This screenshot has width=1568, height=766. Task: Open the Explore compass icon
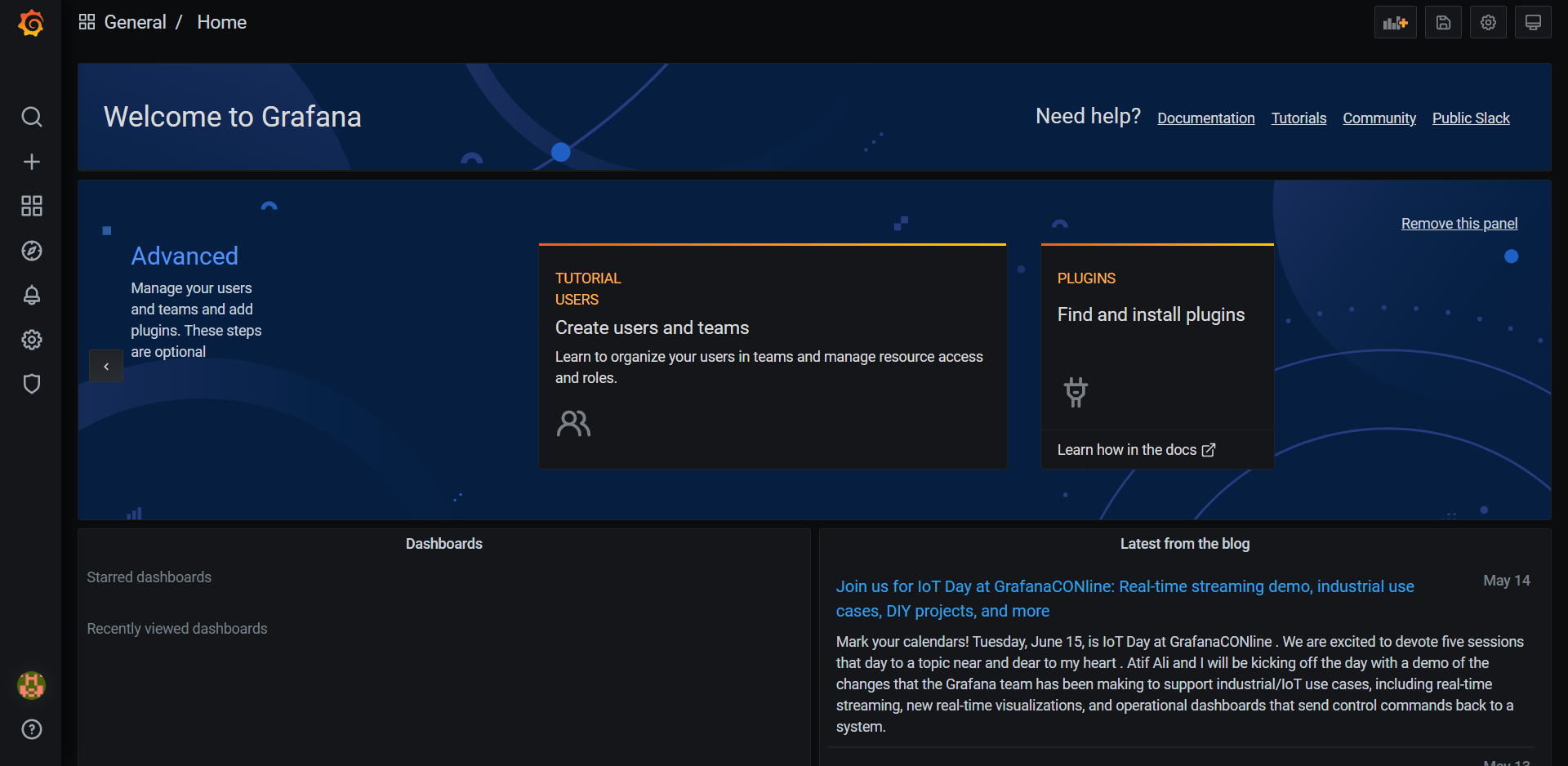tap(31, 251)
